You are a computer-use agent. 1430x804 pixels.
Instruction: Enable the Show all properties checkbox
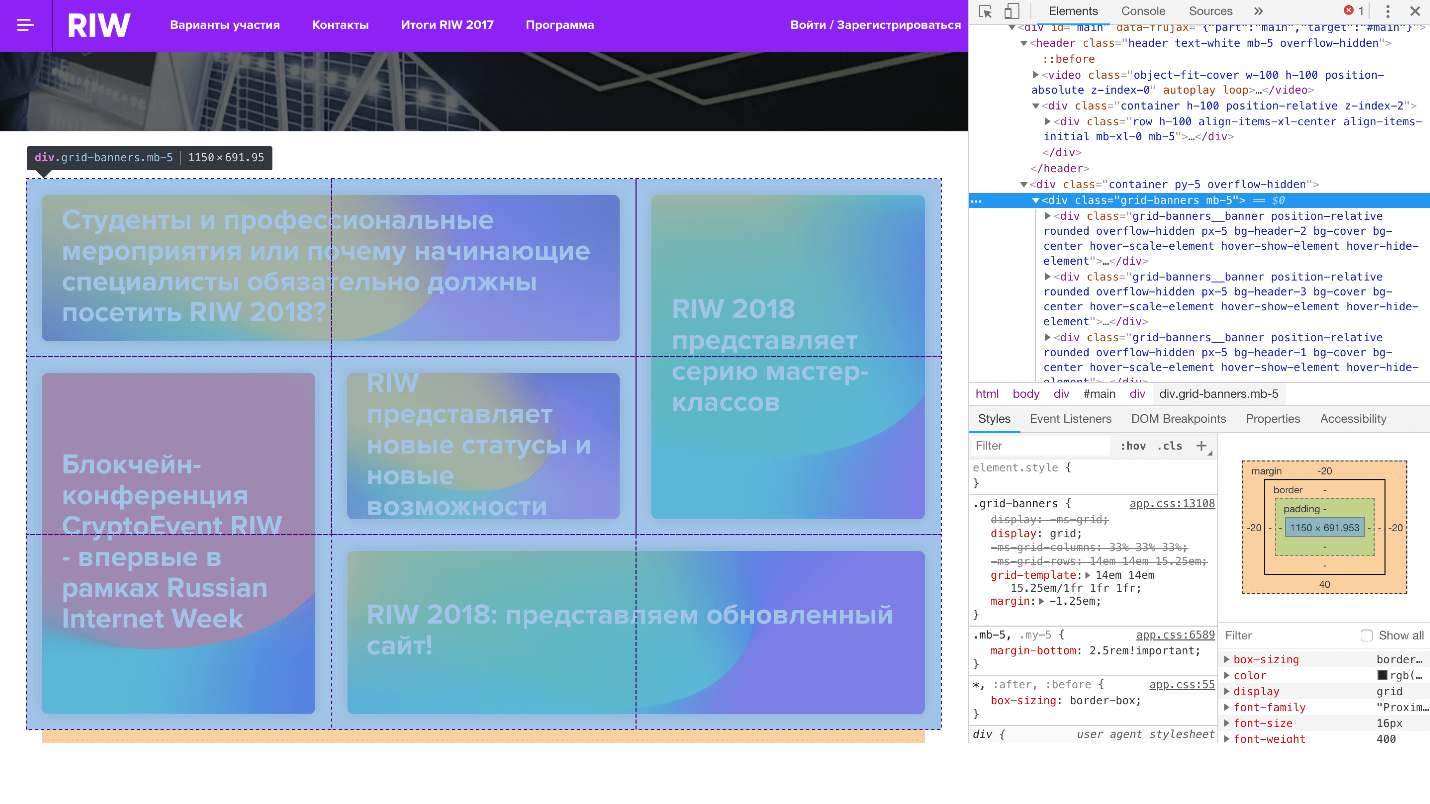pos(1367,635)
